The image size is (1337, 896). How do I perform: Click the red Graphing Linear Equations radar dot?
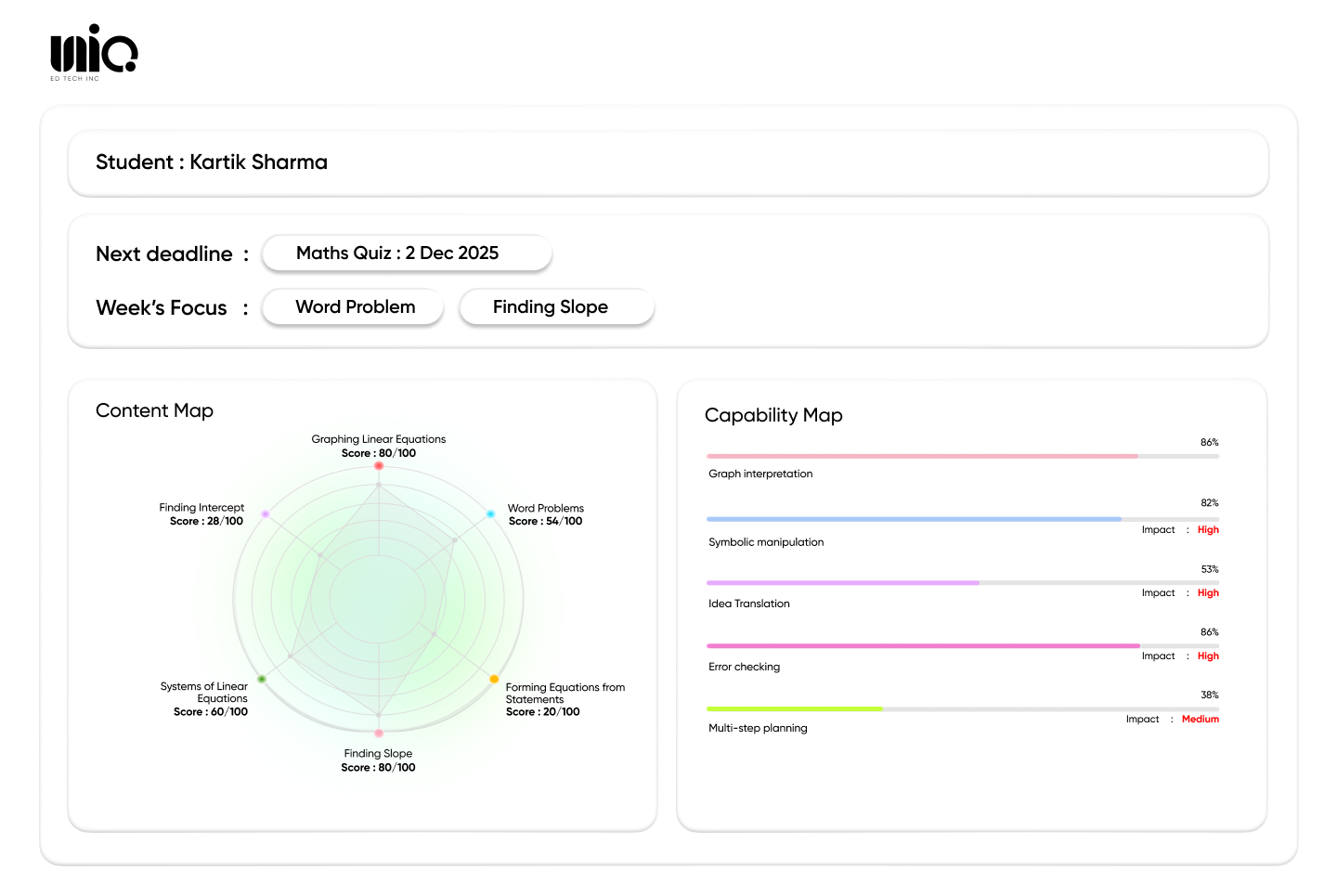[379, 465]
